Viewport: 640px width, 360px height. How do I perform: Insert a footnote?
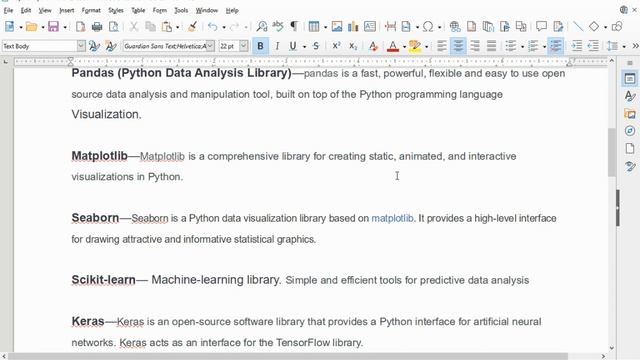pyautogui.click(x=471, y=27)
